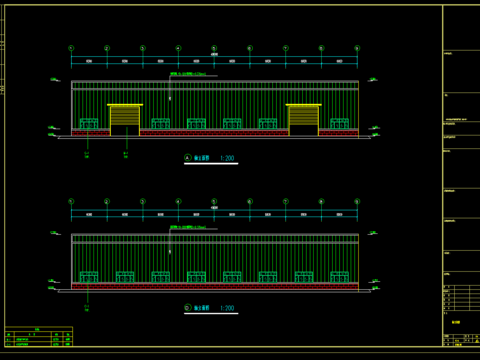Select yellow roller door near axis 2
The image size is (480, 360).
tap(125, 120)
